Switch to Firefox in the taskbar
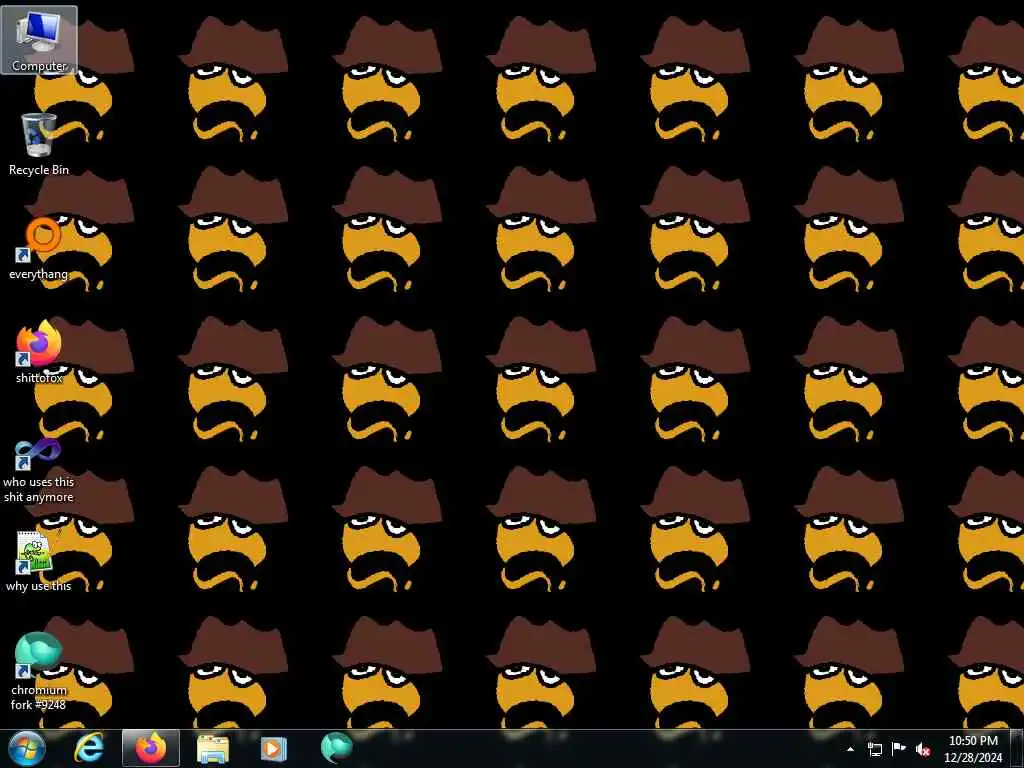This screenshot has width=1024, height=768. 151,748
